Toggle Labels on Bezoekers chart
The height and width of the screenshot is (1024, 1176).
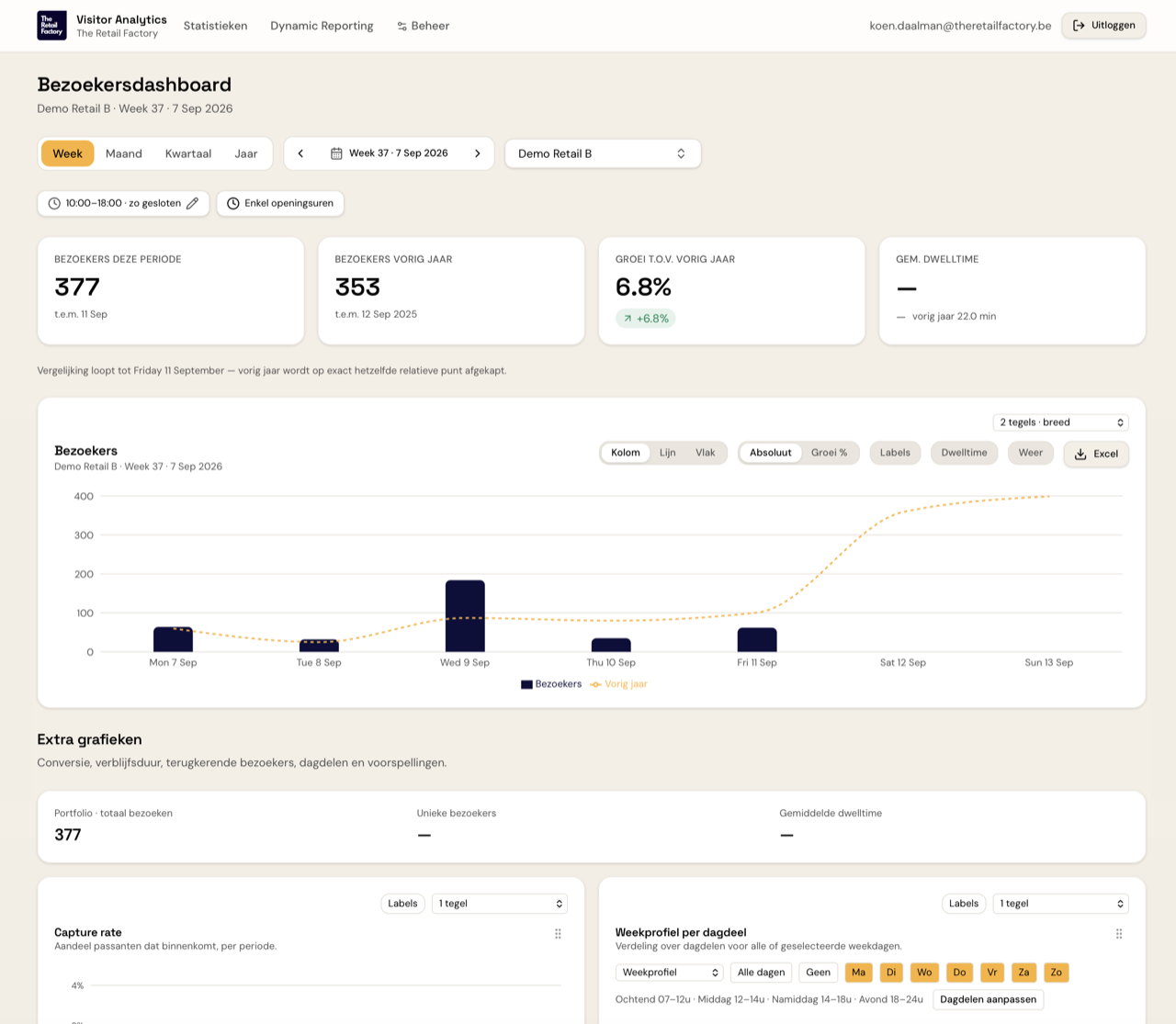(x=895, y=453)
